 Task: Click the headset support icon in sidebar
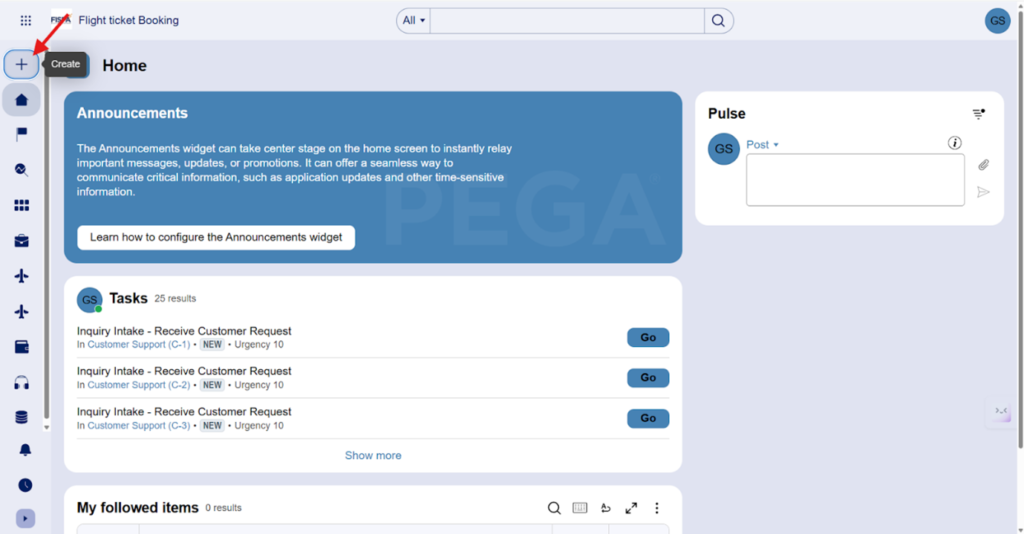pos(22,382)
